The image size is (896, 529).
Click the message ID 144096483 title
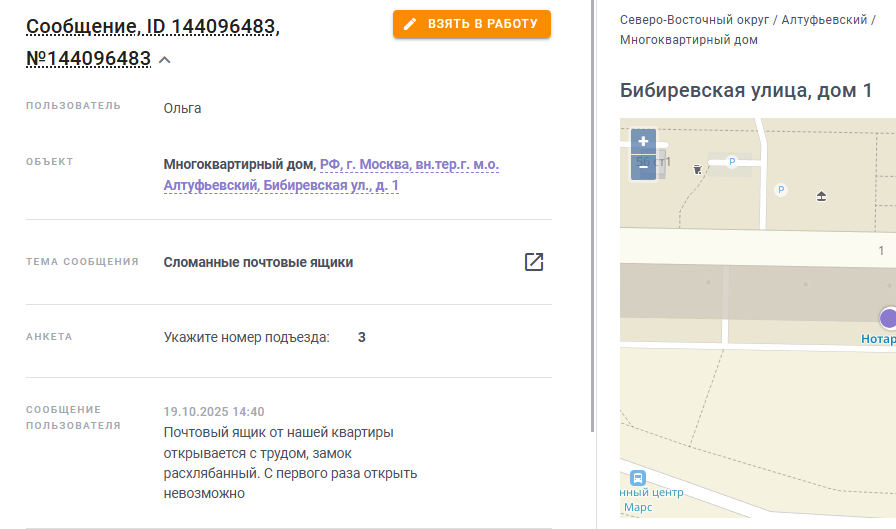pyautogui.click(x=153, y=42)
